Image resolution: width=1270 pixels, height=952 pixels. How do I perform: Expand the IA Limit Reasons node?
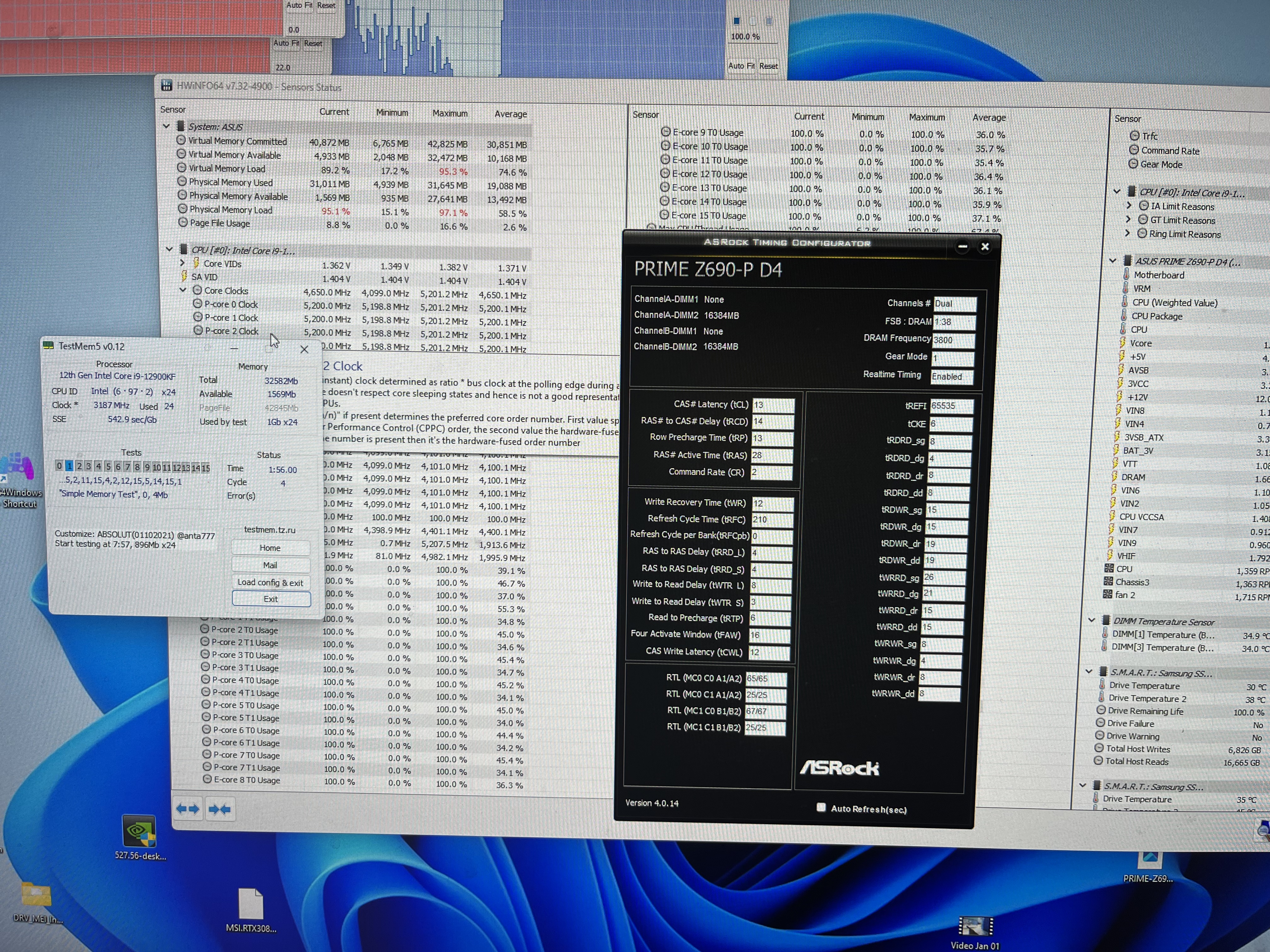[x=1129, y=206]
